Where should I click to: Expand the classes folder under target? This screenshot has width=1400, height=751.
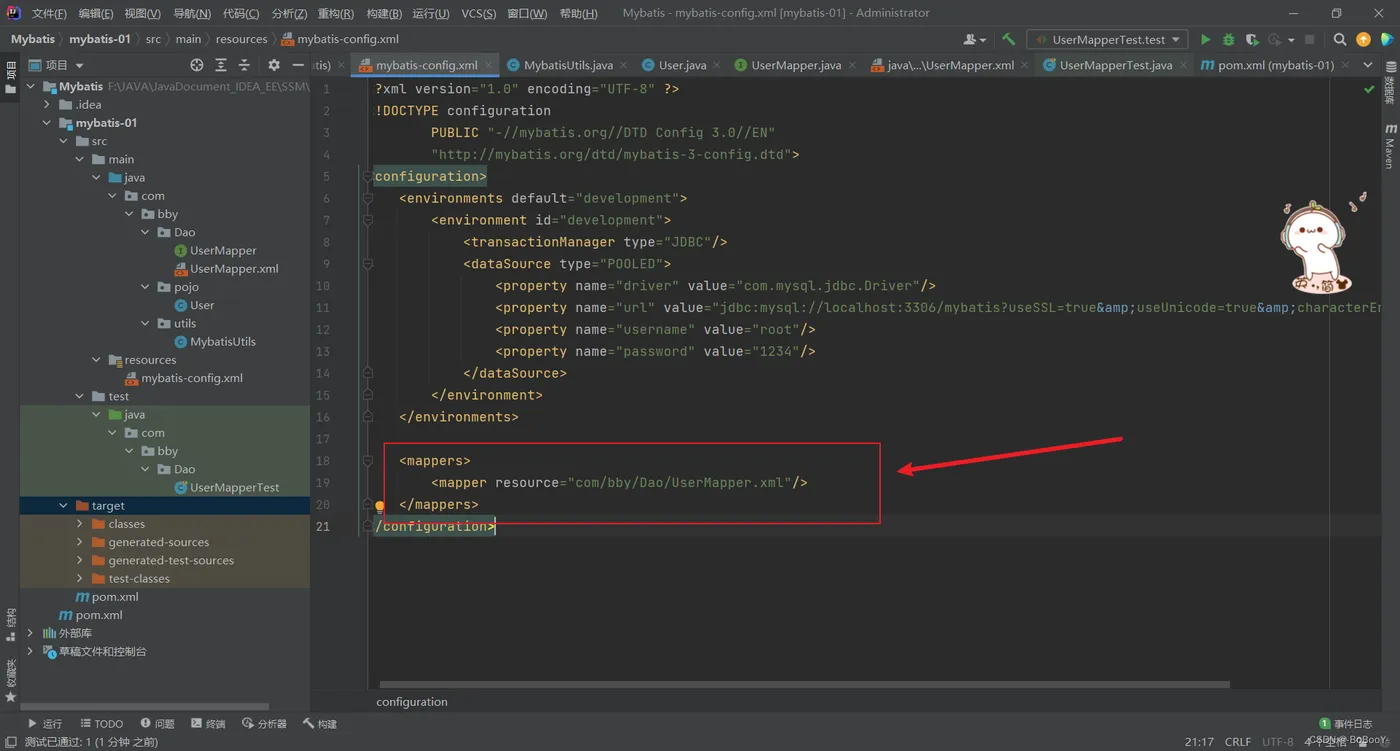coord(80,524)
